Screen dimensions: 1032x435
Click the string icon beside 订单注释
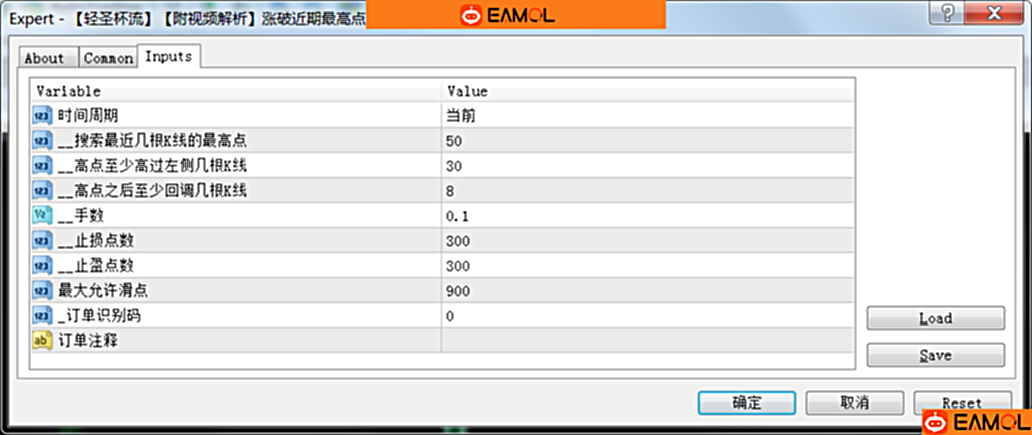click(x=41, y=341)
